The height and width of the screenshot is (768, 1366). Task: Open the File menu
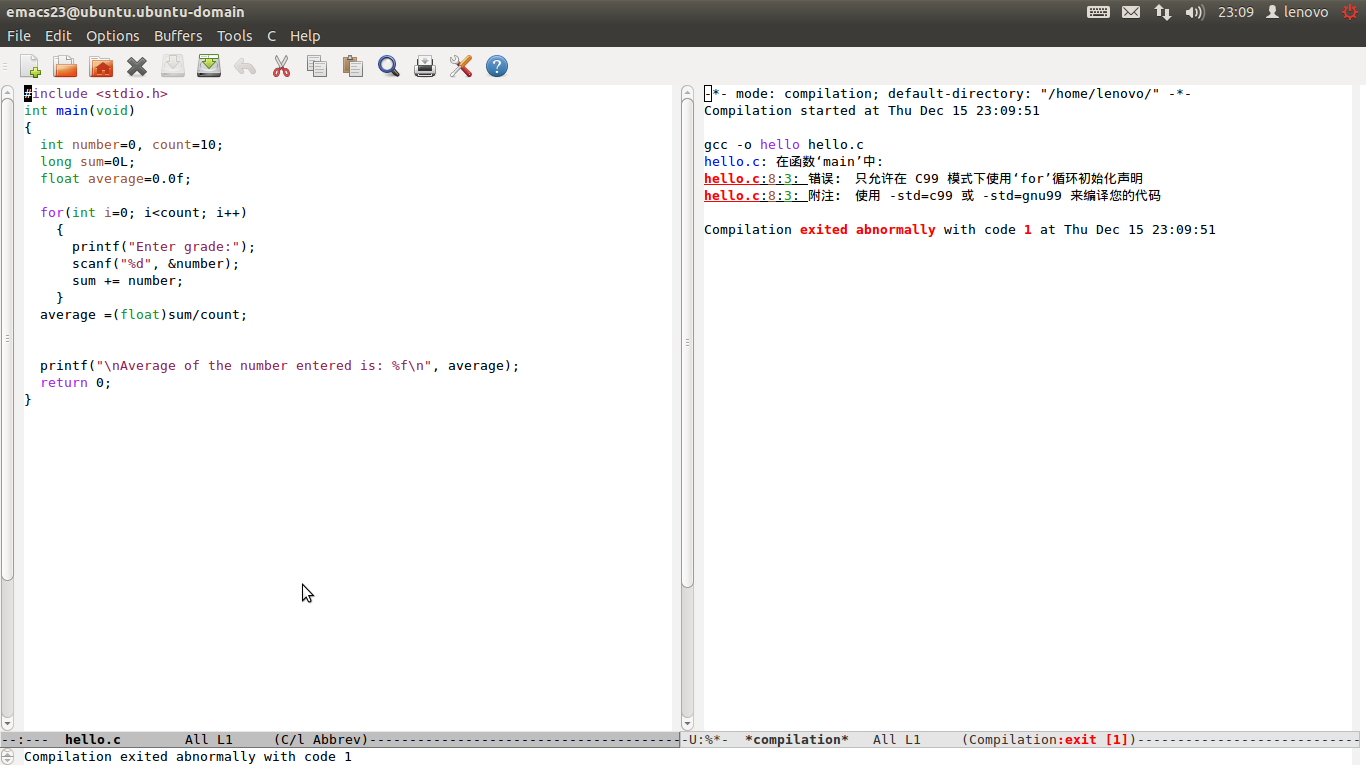[19, 35]
